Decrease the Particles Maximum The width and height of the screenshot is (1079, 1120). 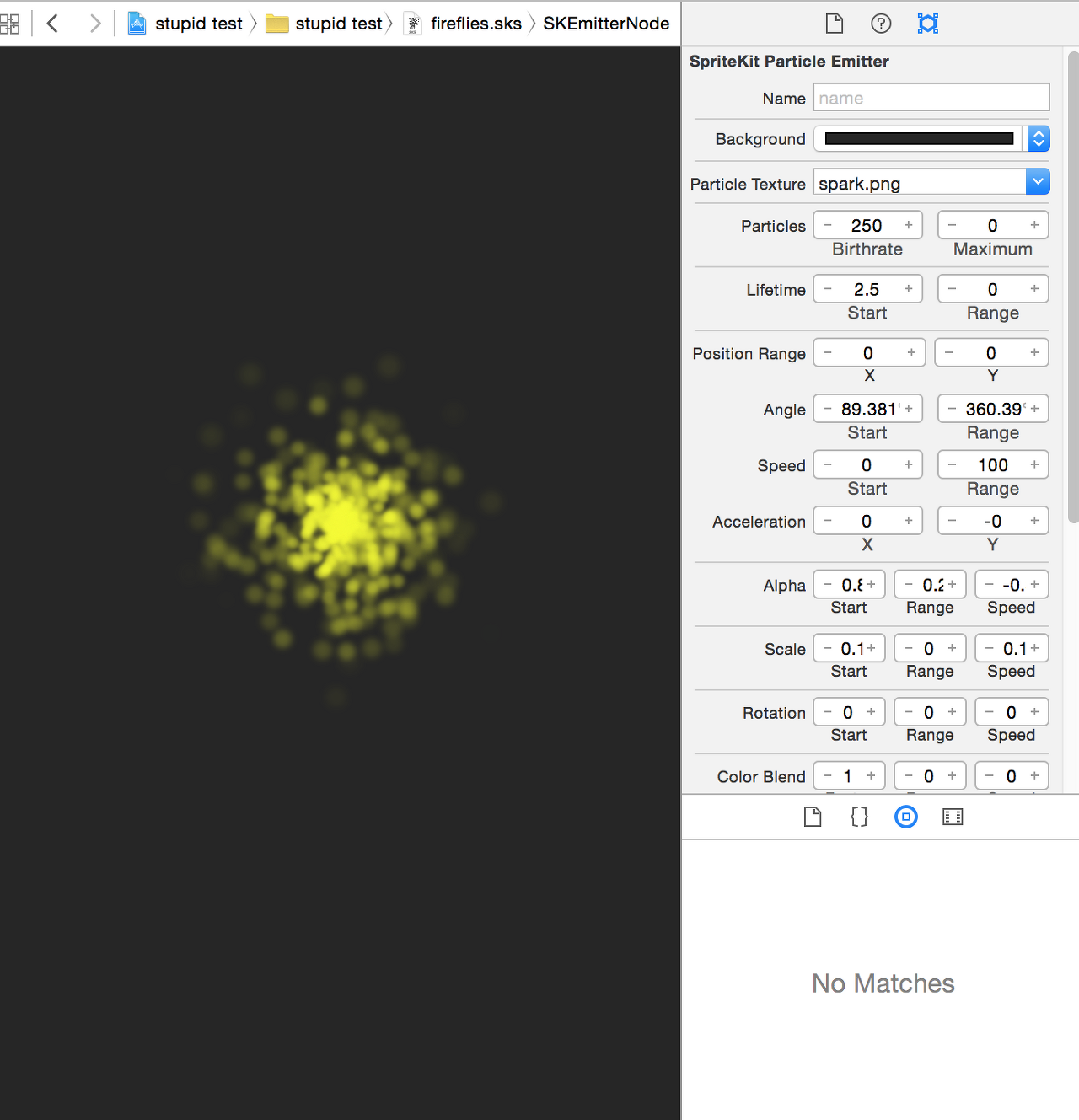click(x=953, y=225)
